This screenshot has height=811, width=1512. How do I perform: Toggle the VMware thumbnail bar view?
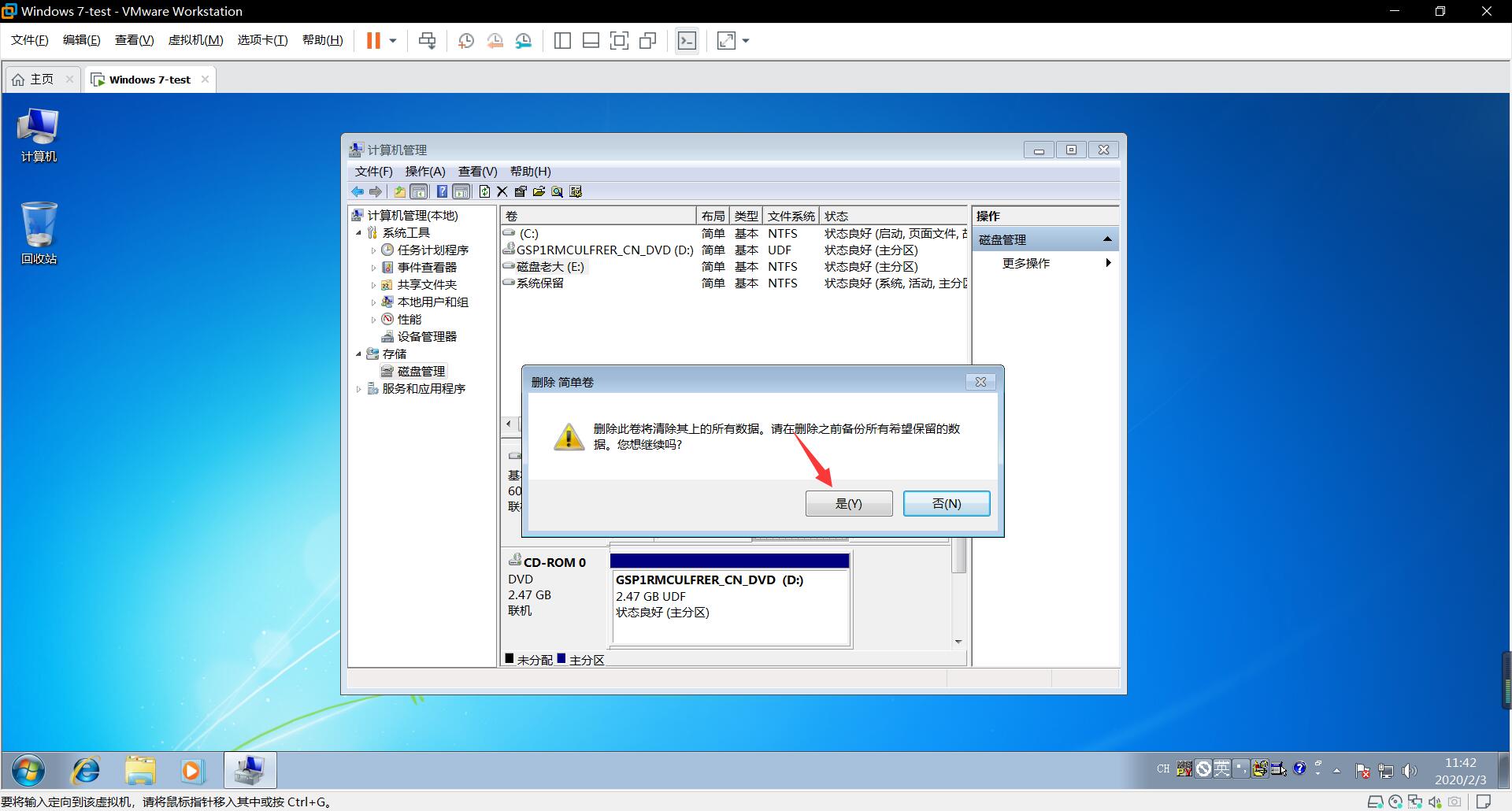[x=591, y=40]
